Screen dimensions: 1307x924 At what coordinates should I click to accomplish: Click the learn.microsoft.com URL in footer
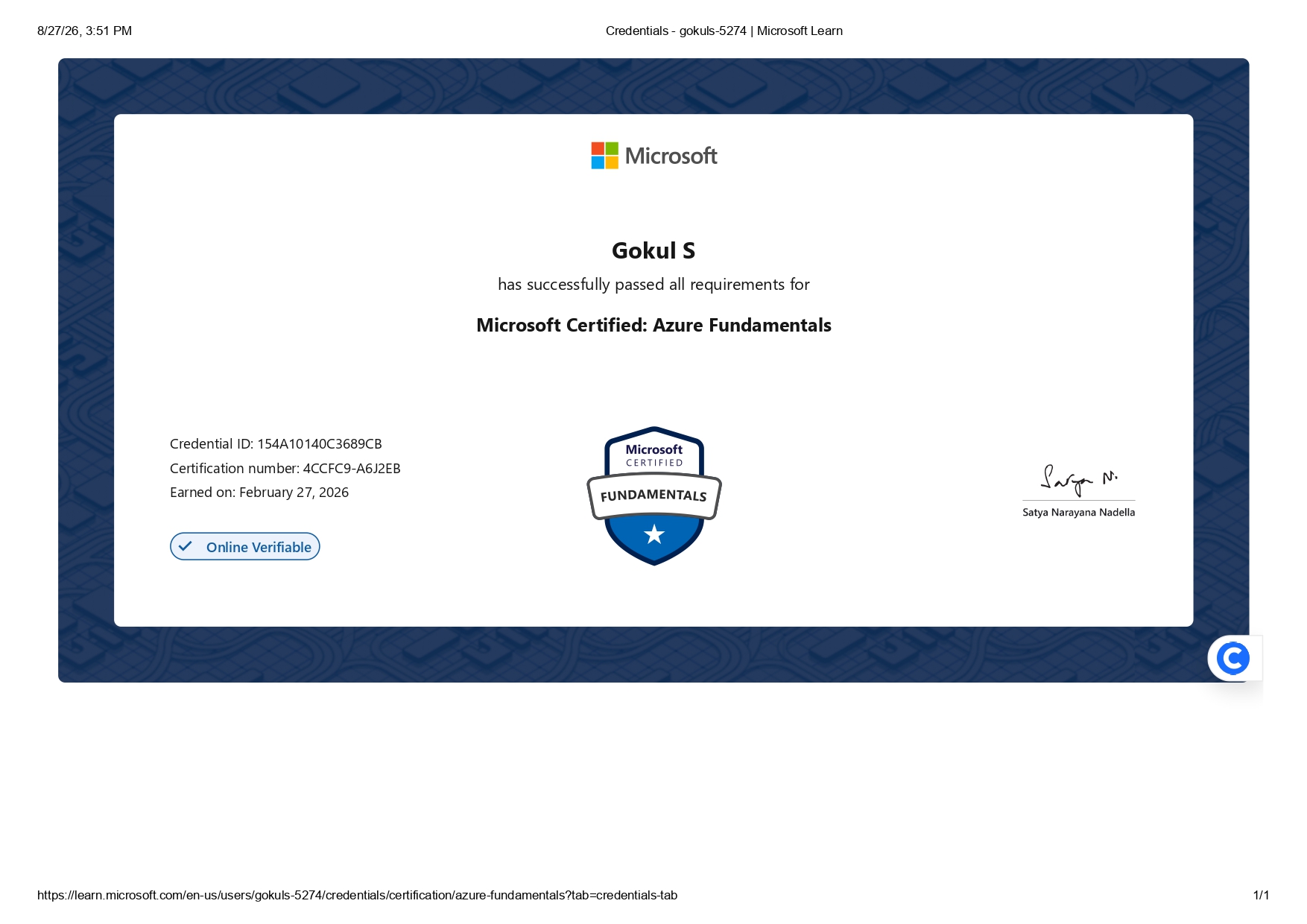click(x=357, y=895)
